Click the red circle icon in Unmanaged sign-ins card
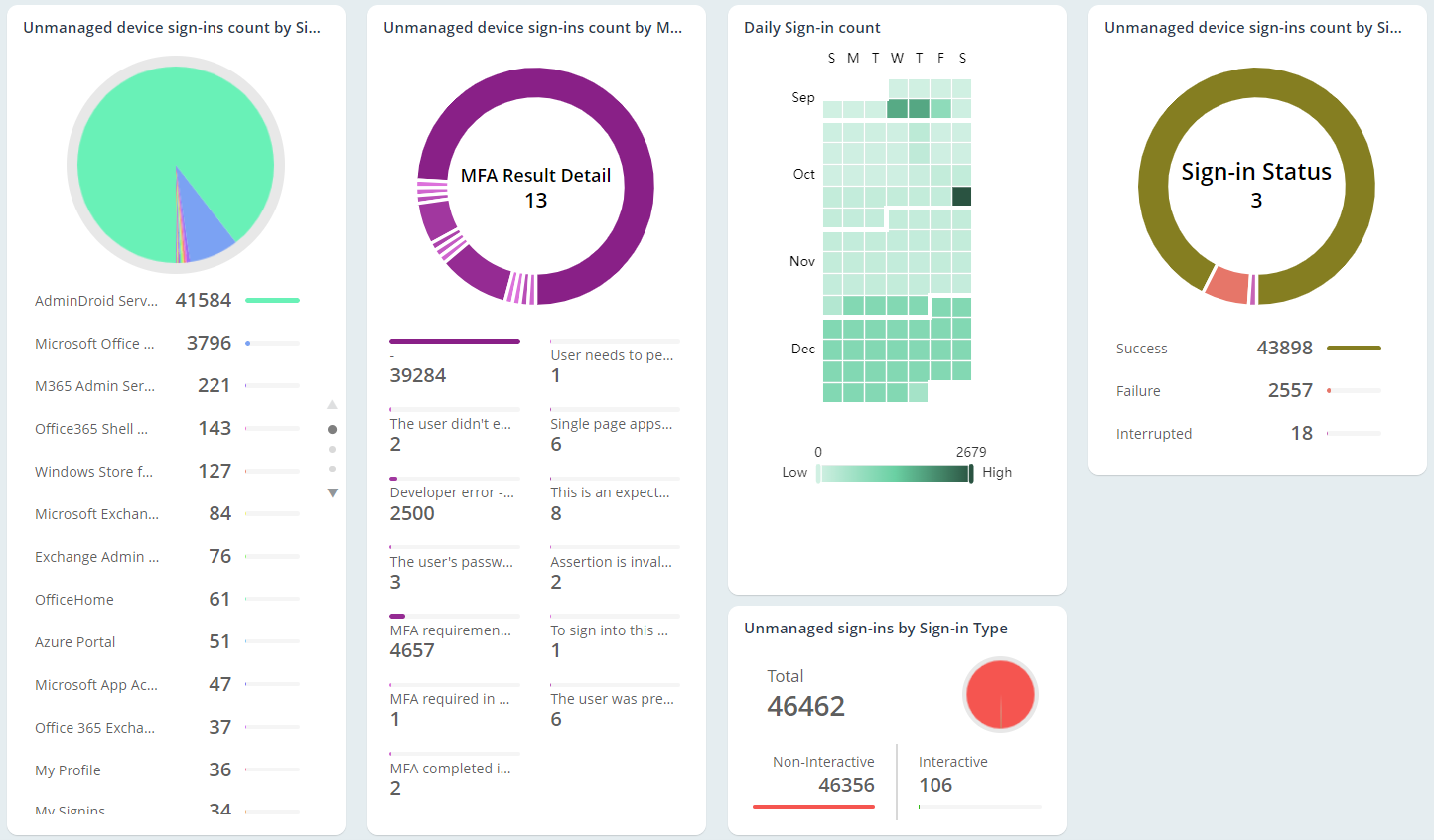This screenshot has height=840, width=1434. 1000,695
